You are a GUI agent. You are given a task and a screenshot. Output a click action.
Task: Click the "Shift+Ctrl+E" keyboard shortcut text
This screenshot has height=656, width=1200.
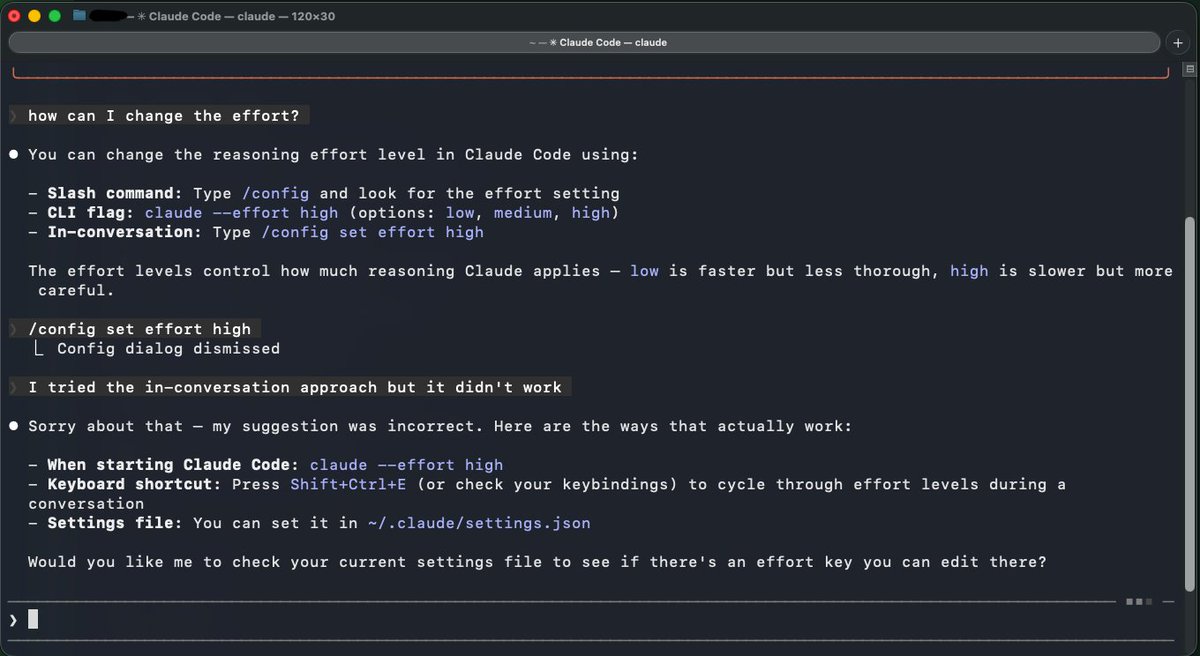point(348,484)
